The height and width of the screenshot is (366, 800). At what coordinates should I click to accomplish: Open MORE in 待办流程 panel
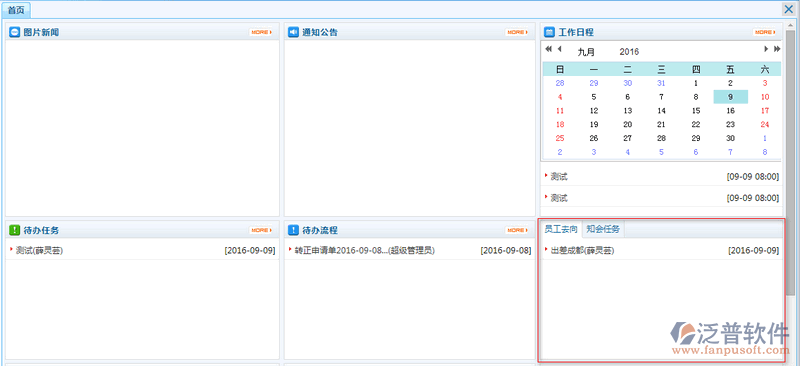click(x=517, y=230)
